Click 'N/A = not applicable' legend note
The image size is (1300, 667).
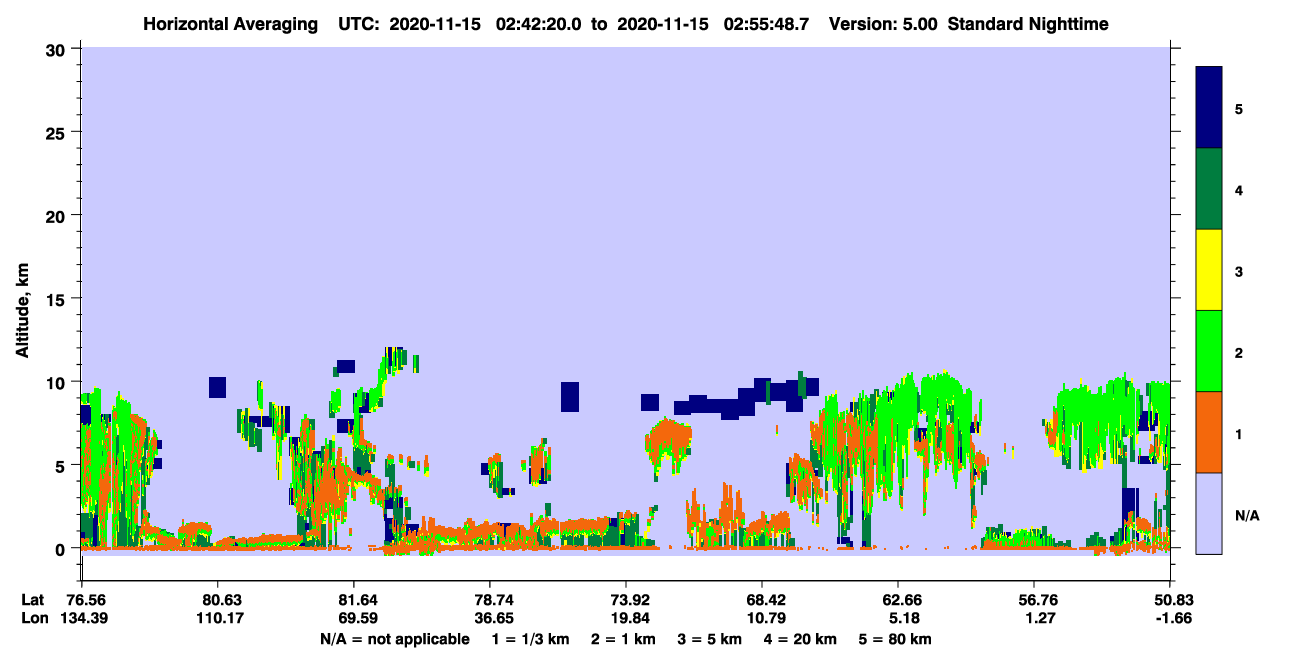coord(394,639)
